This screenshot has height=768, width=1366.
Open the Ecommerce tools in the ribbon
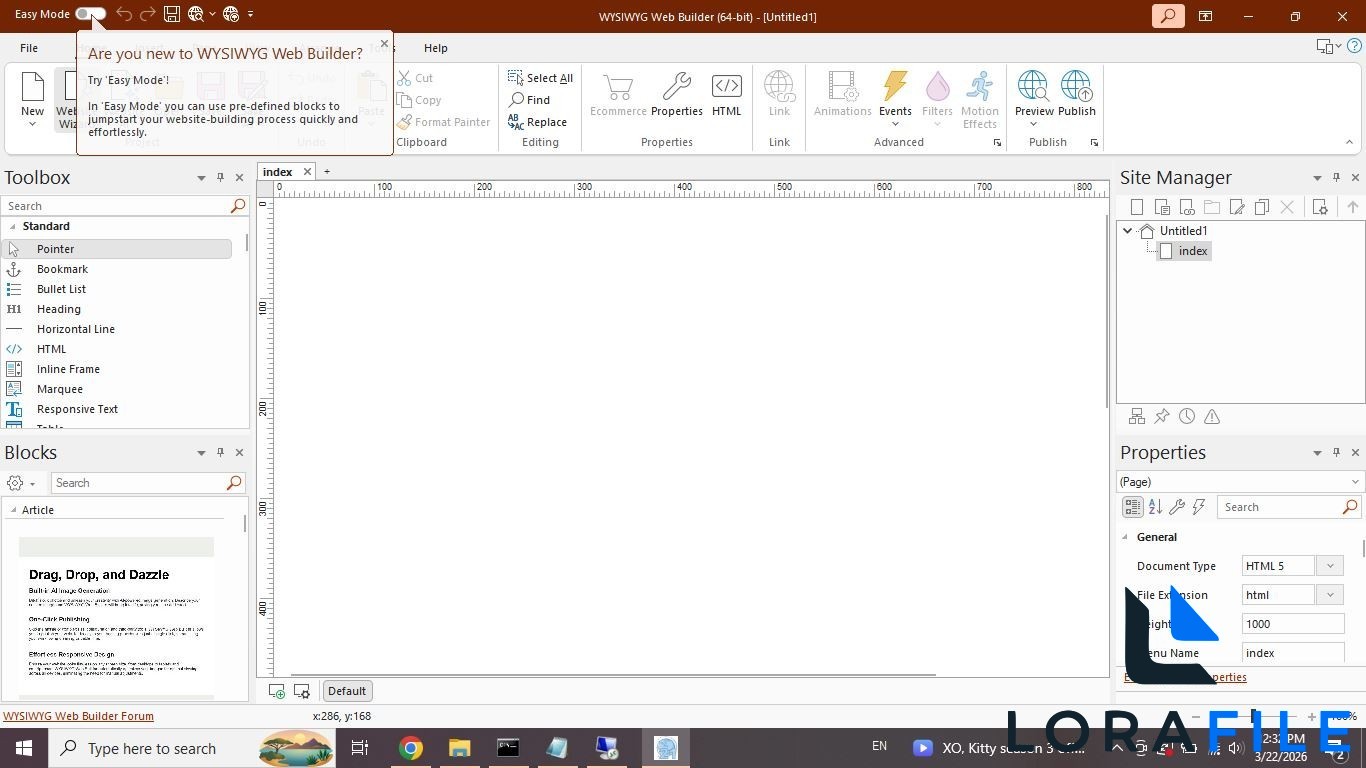[x=617, y=95]
